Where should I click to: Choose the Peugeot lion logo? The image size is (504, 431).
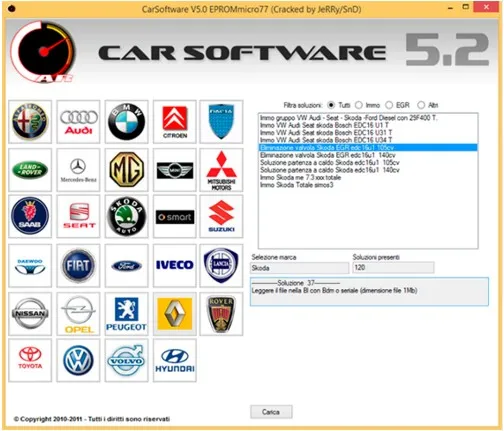click(x=126, y=314)
